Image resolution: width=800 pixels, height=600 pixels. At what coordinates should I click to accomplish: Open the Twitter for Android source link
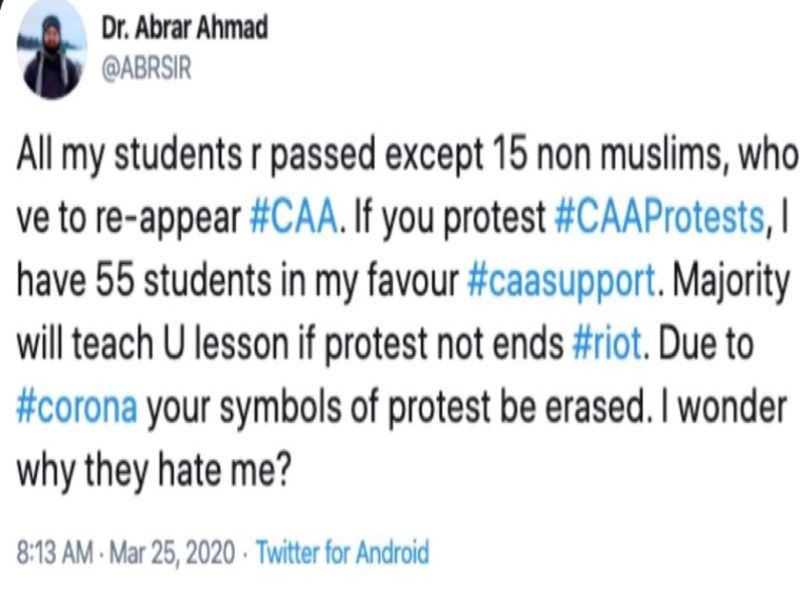click(x=342, y=553)
